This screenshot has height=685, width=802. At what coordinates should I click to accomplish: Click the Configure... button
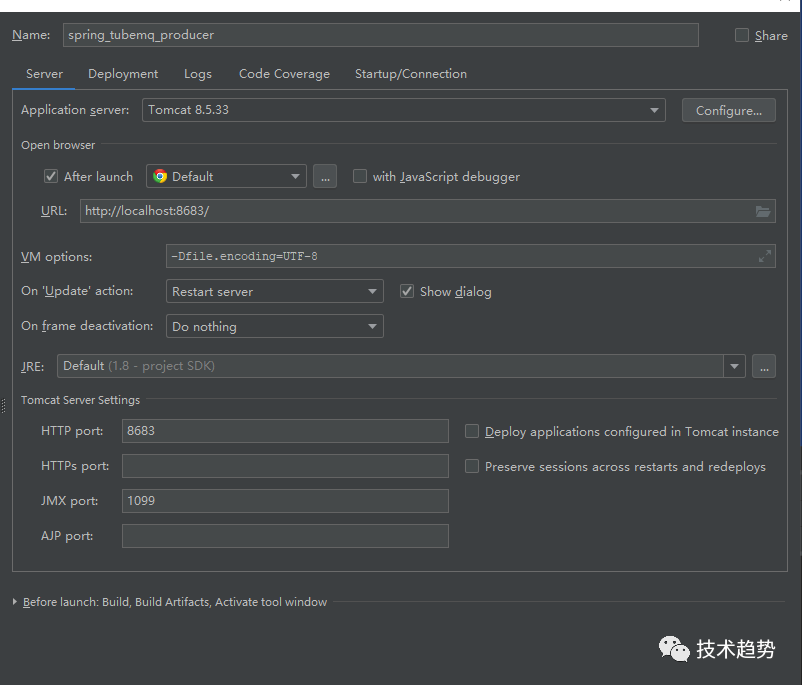[728, 111]
